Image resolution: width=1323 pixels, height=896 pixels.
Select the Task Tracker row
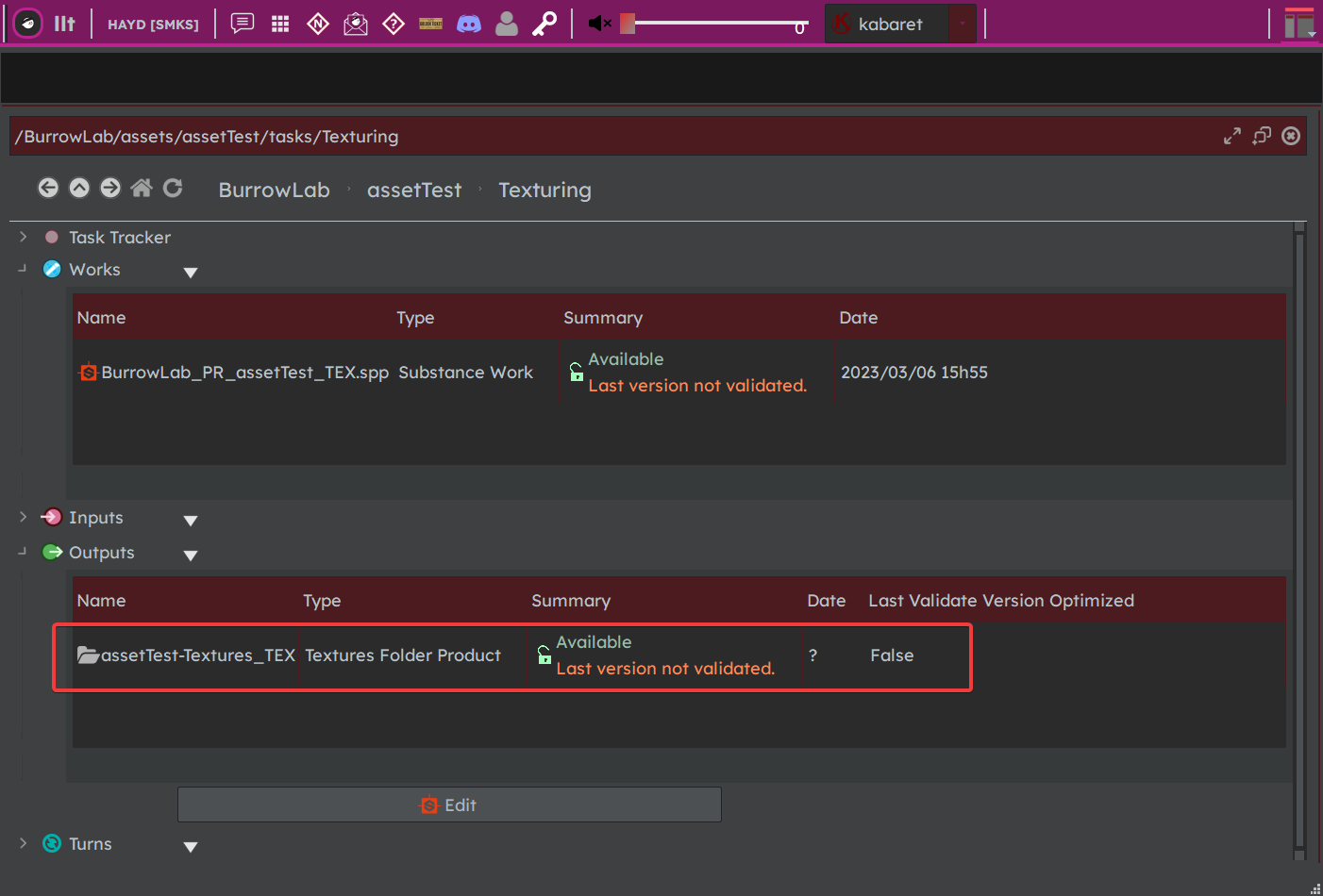[120, 238]
